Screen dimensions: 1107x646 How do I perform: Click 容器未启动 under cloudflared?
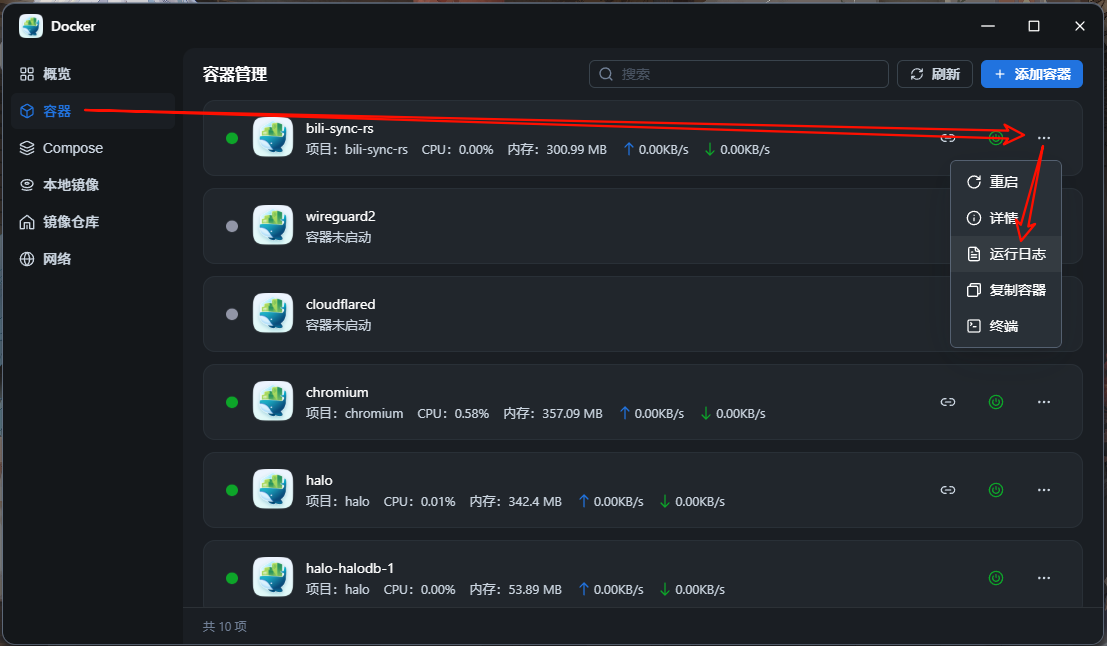(x=338, y=325)
